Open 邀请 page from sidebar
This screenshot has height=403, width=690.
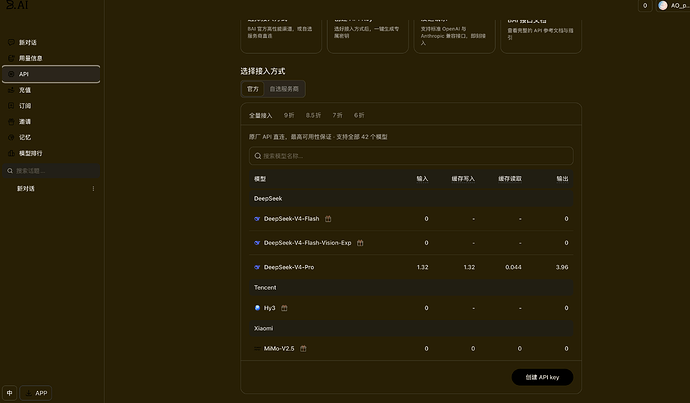click(51, 121)
